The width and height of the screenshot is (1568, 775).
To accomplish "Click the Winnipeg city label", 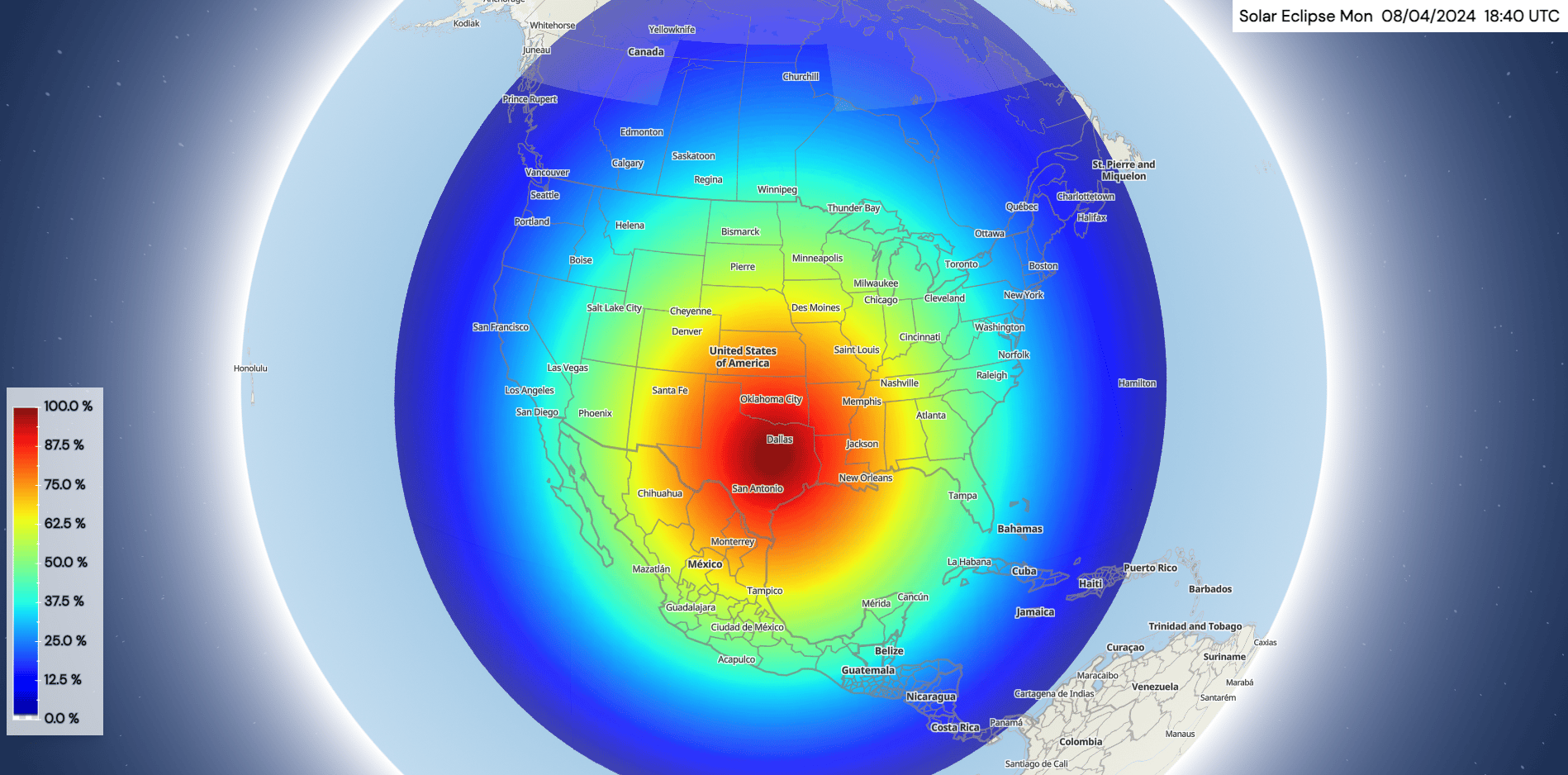I will pyautogui.click(x=777, y=190).
